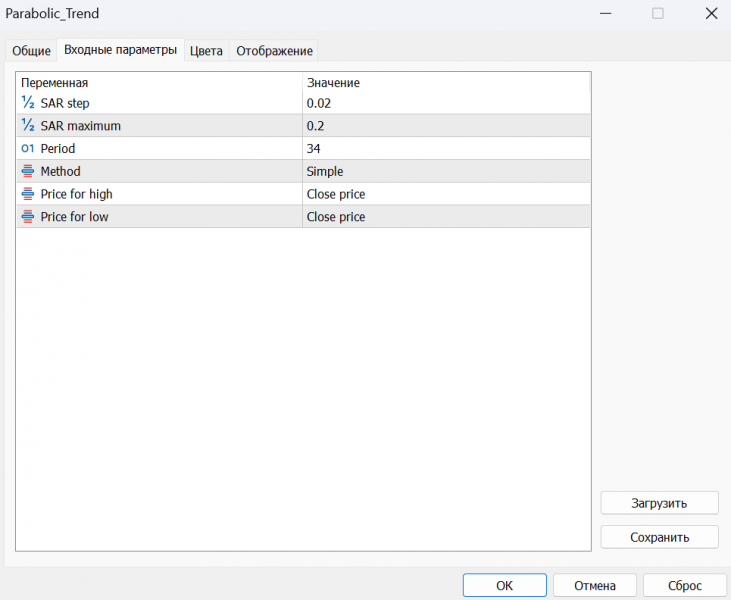This screenshot has width=731, height=600.
Task: Open the Цвета tab
Action: (x=206, y=51)
